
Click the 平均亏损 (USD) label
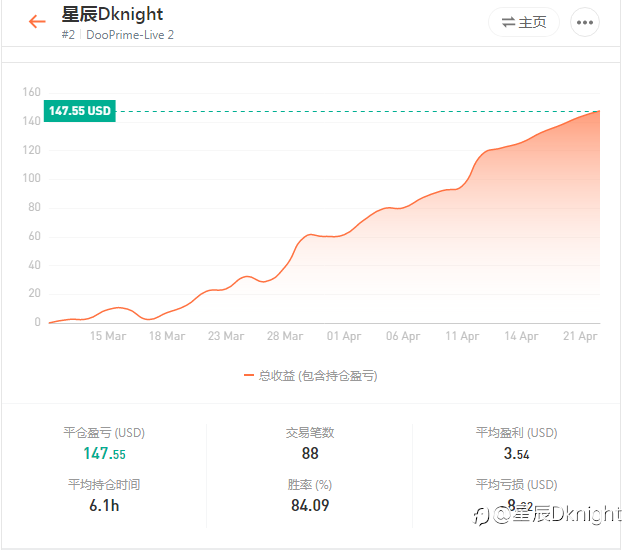pos(517,485)
